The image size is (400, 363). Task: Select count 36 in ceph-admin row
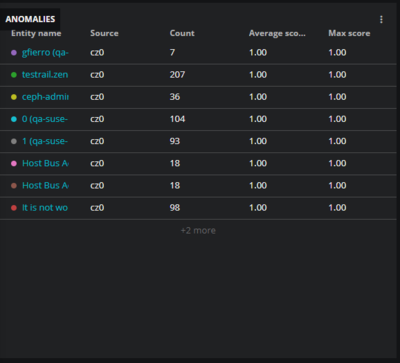pos(175,97)
